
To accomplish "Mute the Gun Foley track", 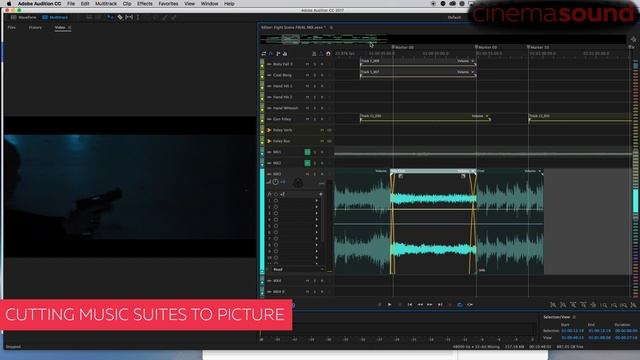I will pyautogui.click(x=307, y=119).
